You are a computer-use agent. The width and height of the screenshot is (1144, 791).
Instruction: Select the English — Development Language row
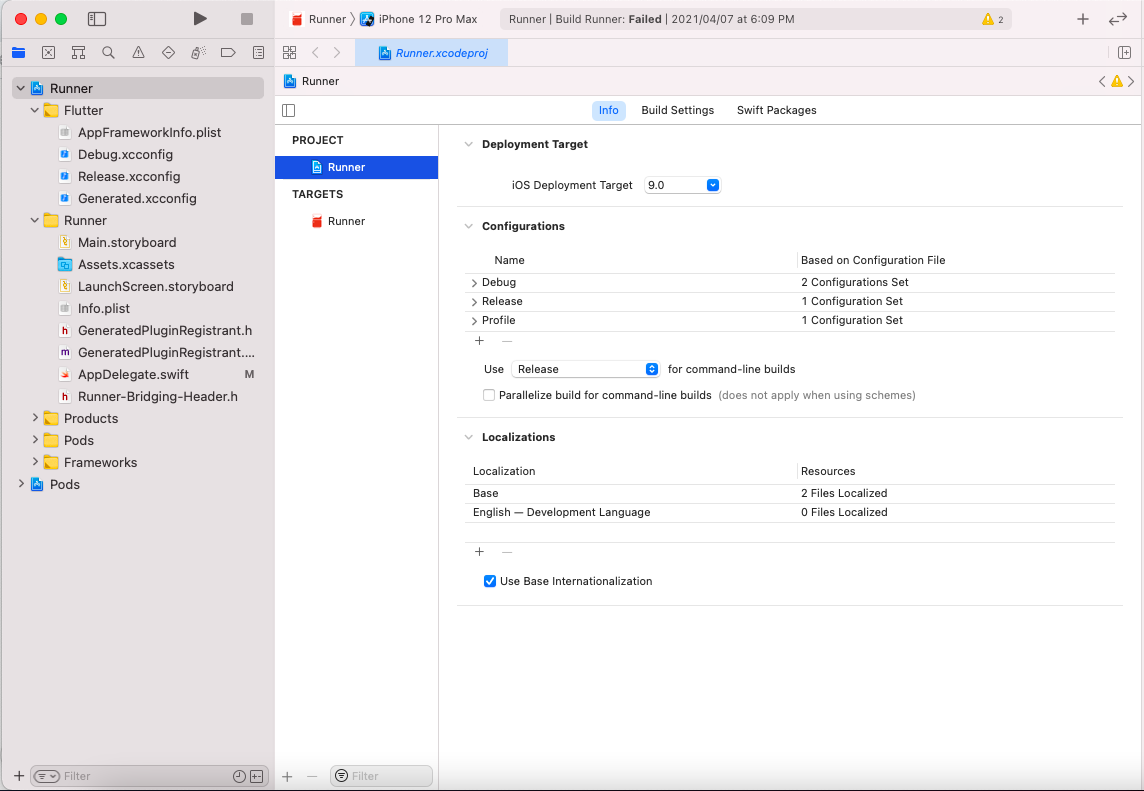coord(789,512)
